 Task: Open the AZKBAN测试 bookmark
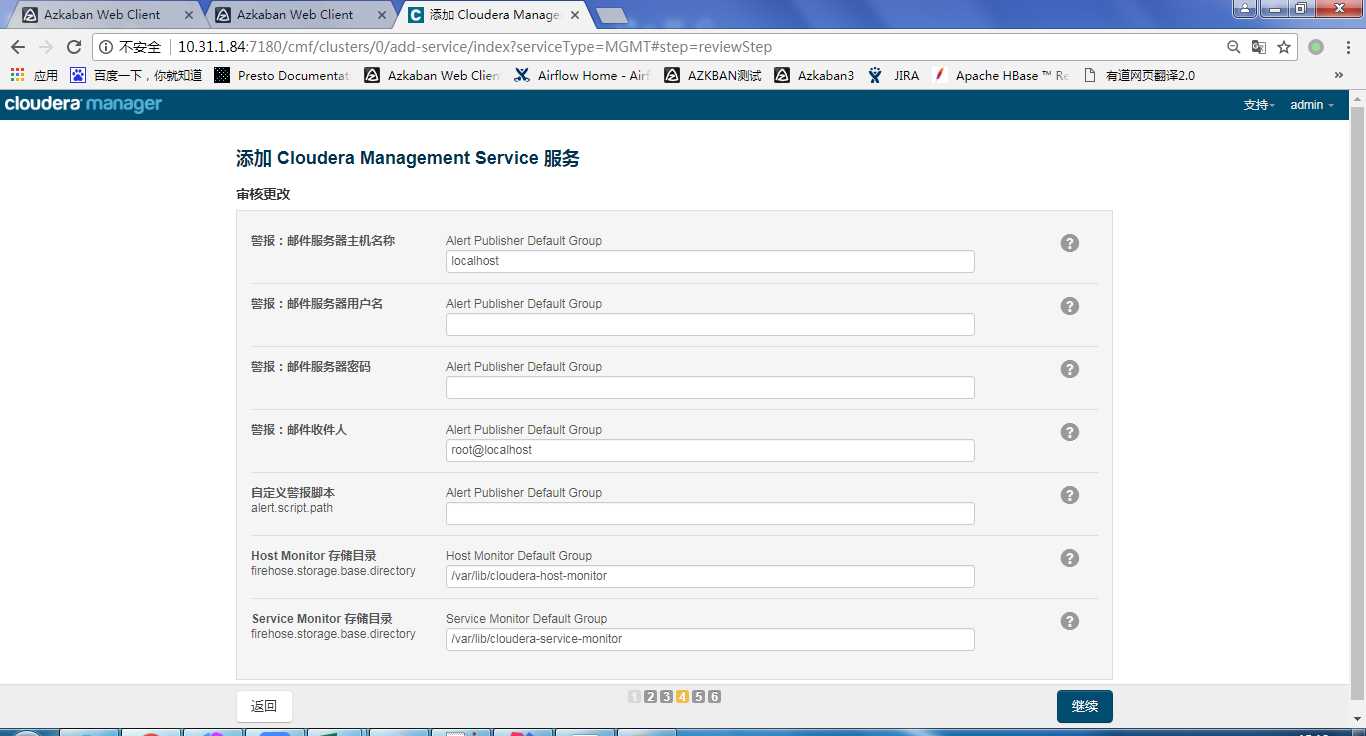tap(713, 75)
